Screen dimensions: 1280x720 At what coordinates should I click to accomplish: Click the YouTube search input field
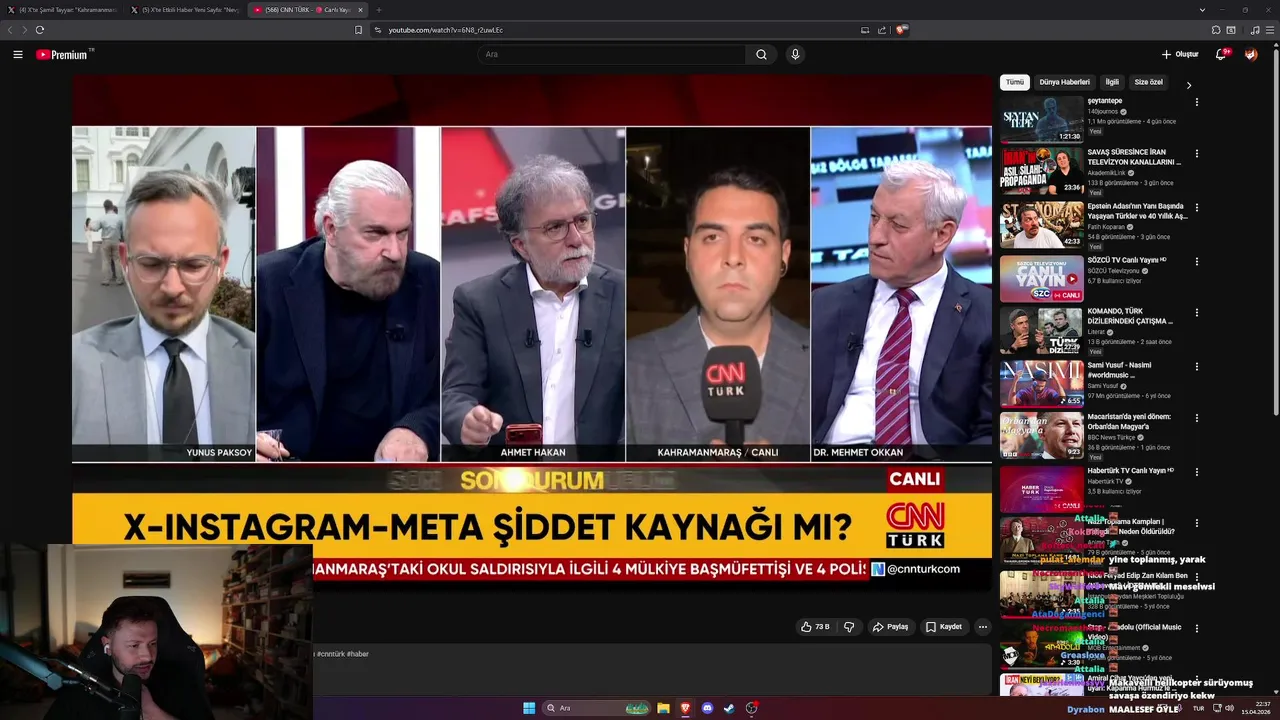tap(610, 54)
